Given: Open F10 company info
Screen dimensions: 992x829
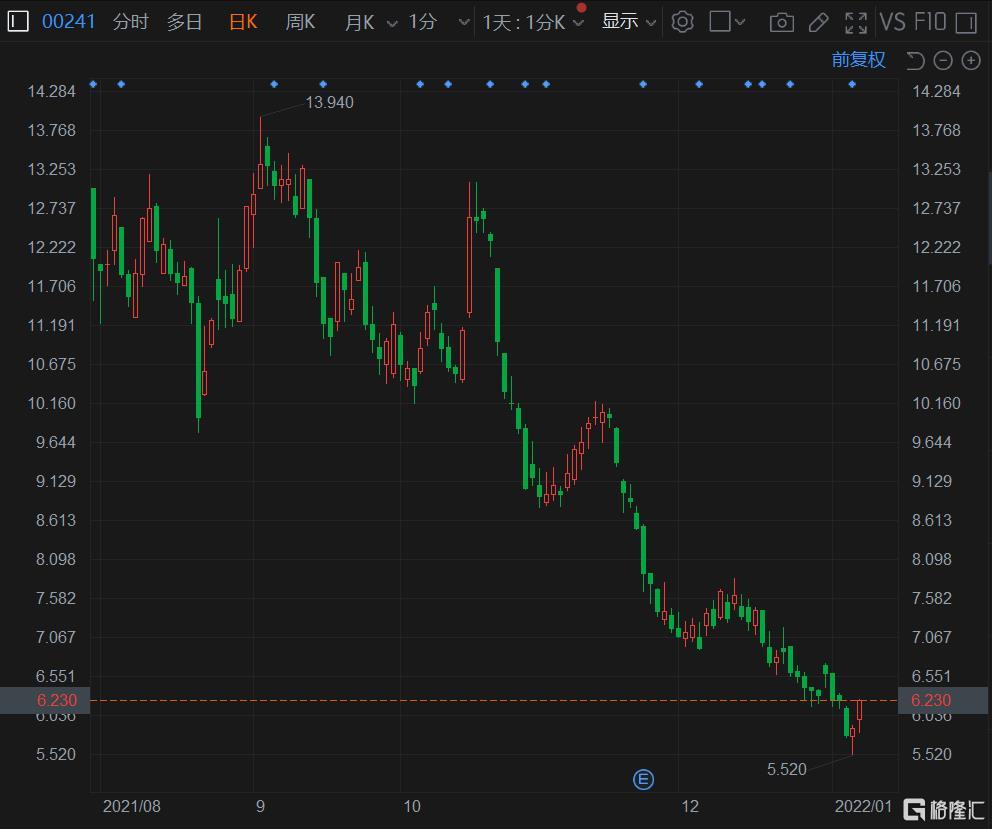Looking at the screenshot, I should click(929, 21).
